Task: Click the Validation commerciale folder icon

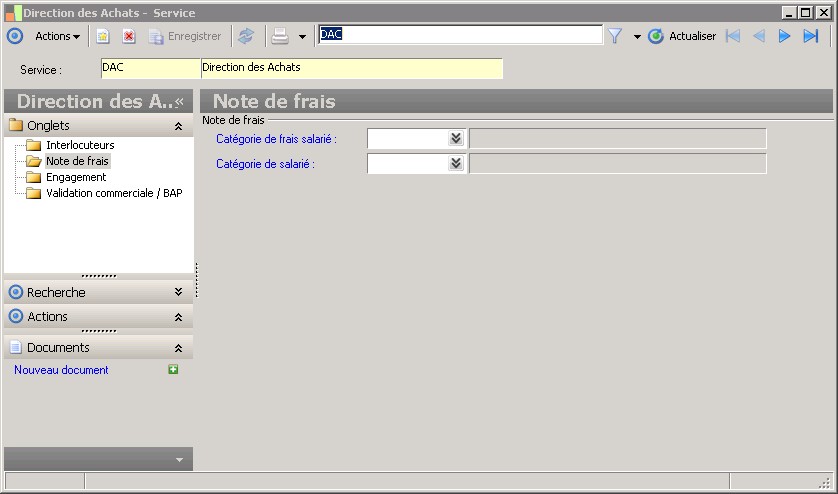Action: coord(34,193)
